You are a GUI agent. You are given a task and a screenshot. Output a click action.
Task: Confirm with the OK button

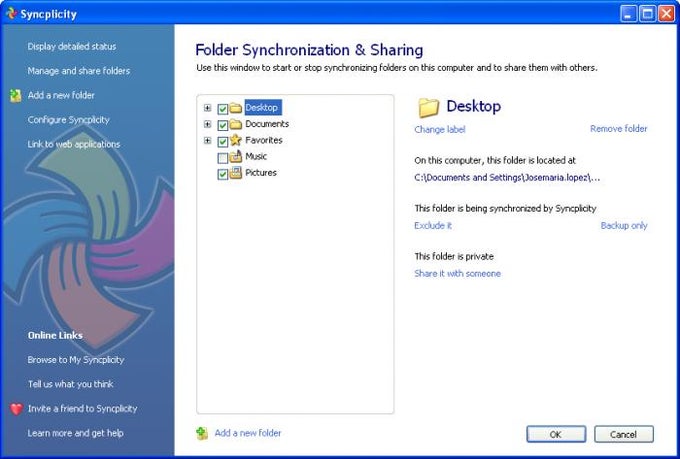tap(556, 434)
